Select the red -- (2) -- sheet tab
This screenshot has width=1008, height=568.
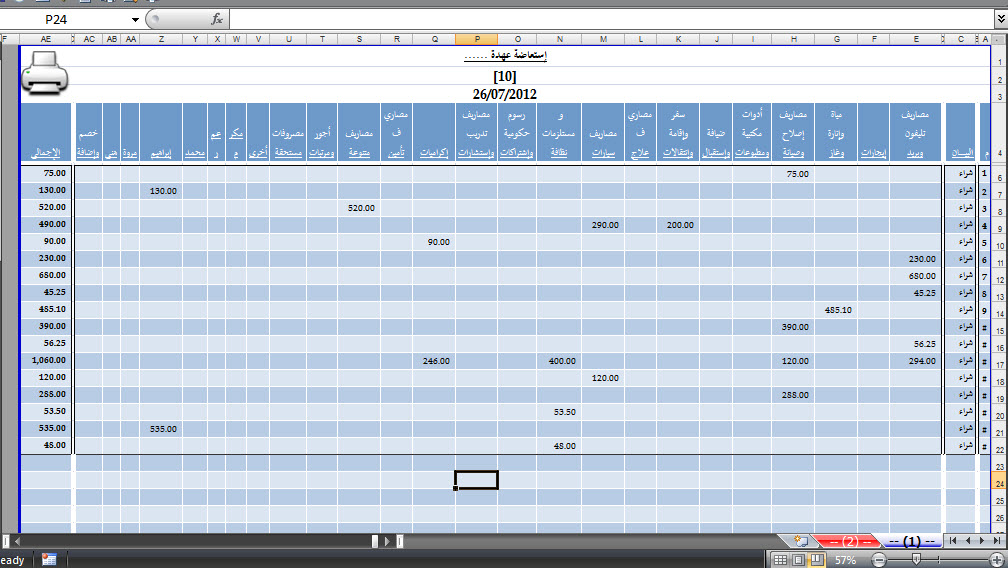coord(849,542)
